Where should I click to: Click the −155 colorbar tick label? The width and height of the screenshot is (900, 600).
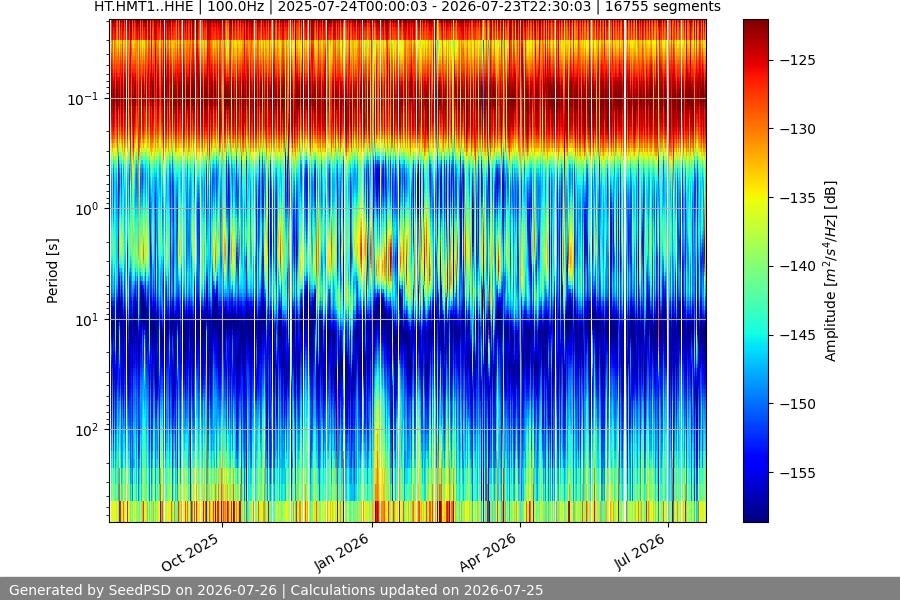[x=798, y=473]
